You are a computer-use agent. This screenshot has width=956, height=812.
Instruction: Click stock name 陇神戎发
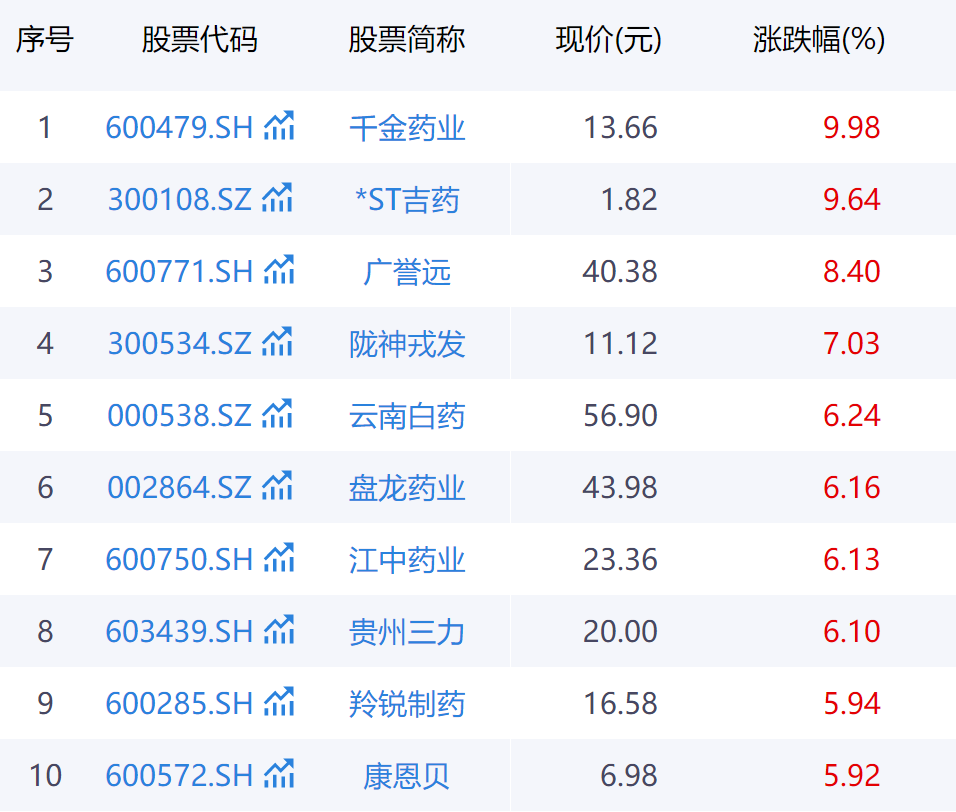pyautogui.click(x=407, y=344)
